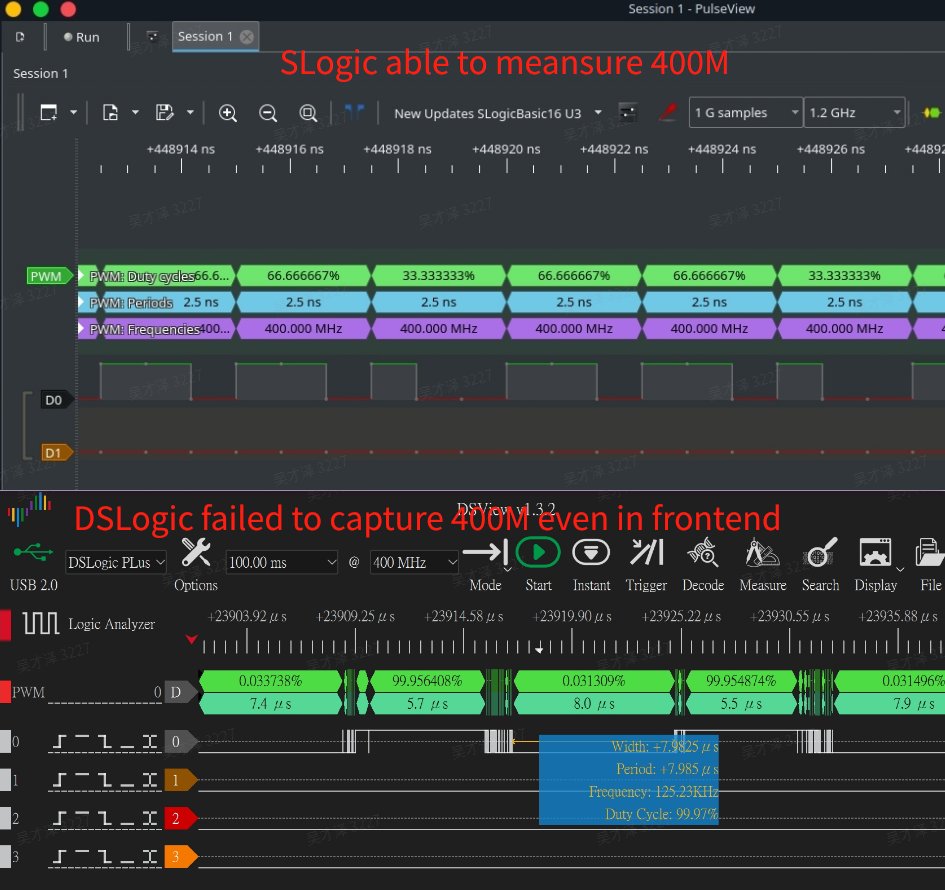Open the DSLogic PLus device dropdown
This screenshot has width=945, height=890.
(116, 563)
